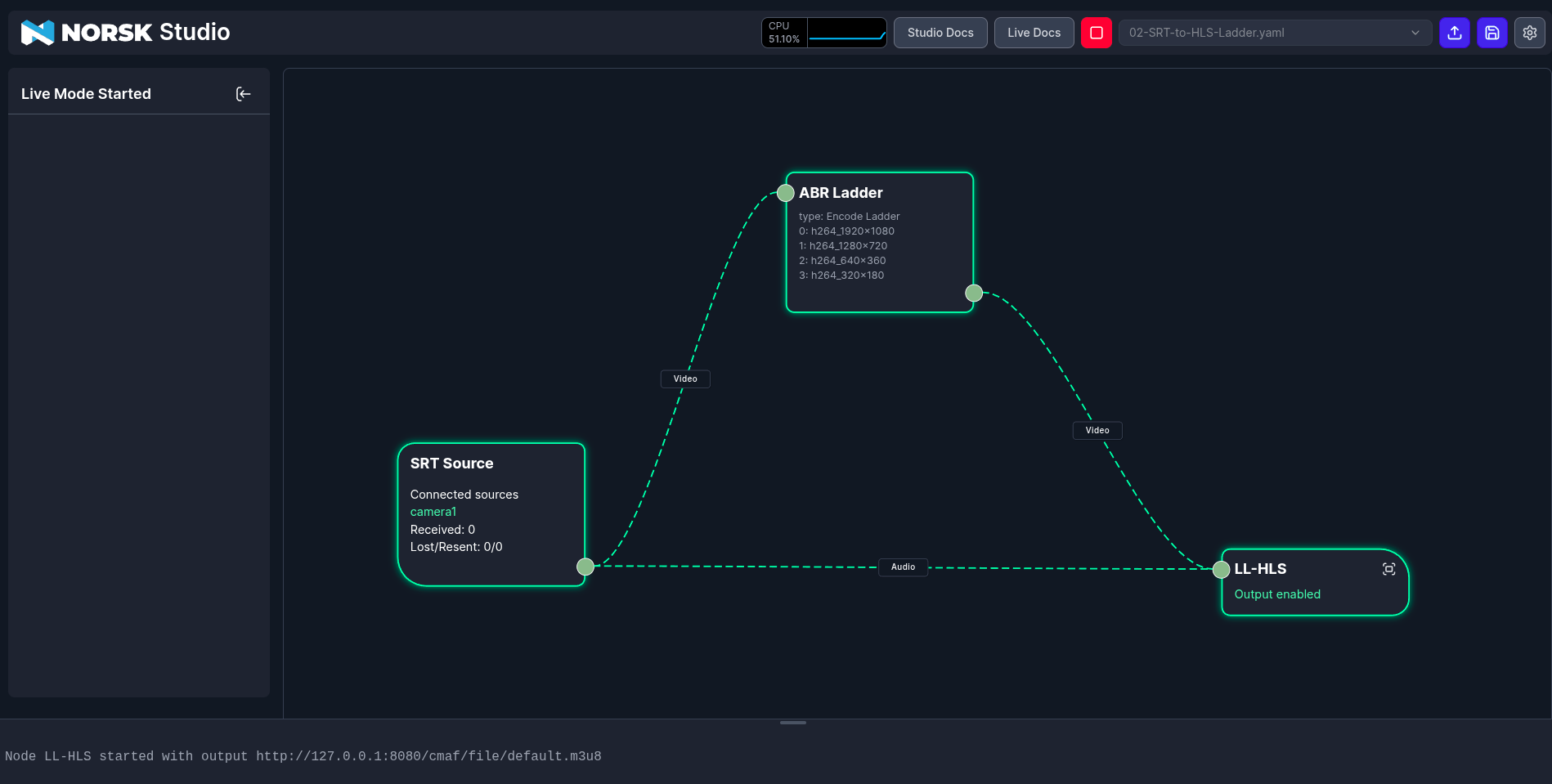
Task: Click the h264_320x180 ladder rung
Action: 841,276
